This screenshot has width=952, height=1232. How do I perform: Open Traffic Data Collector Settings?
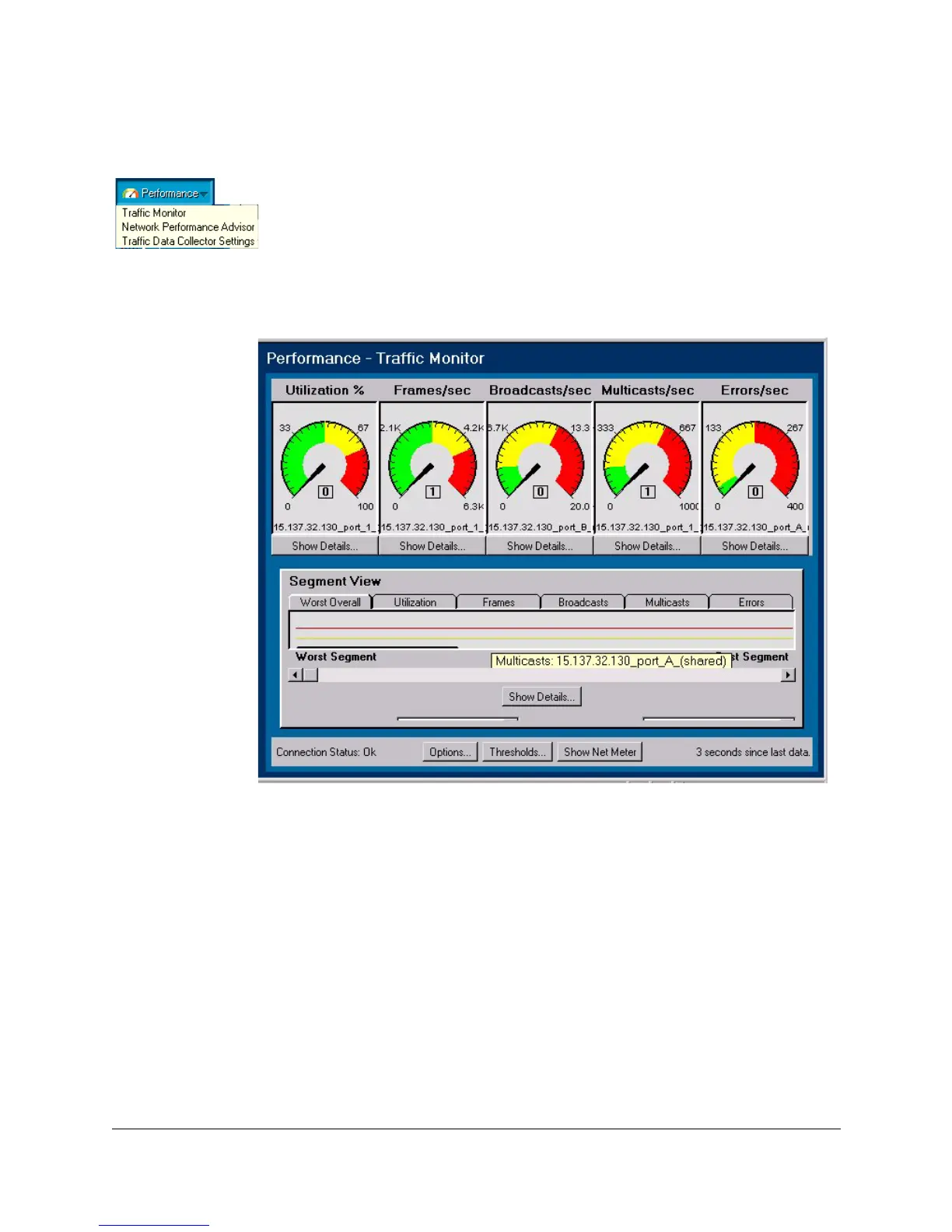pyautogui.click(x=188, y=241)
